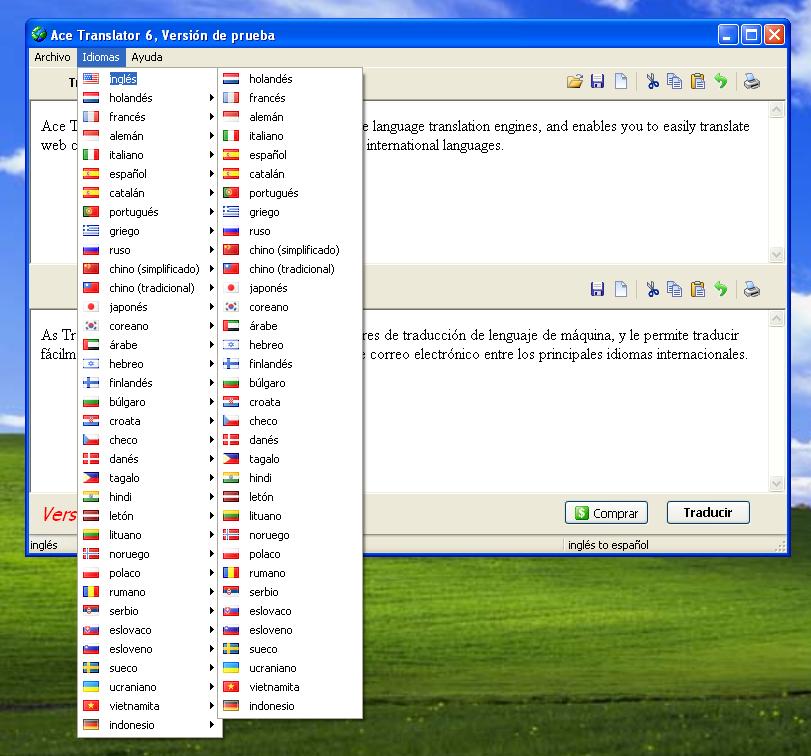Undo in the upper source toolbar
The image size is (811, 756).
721,81
